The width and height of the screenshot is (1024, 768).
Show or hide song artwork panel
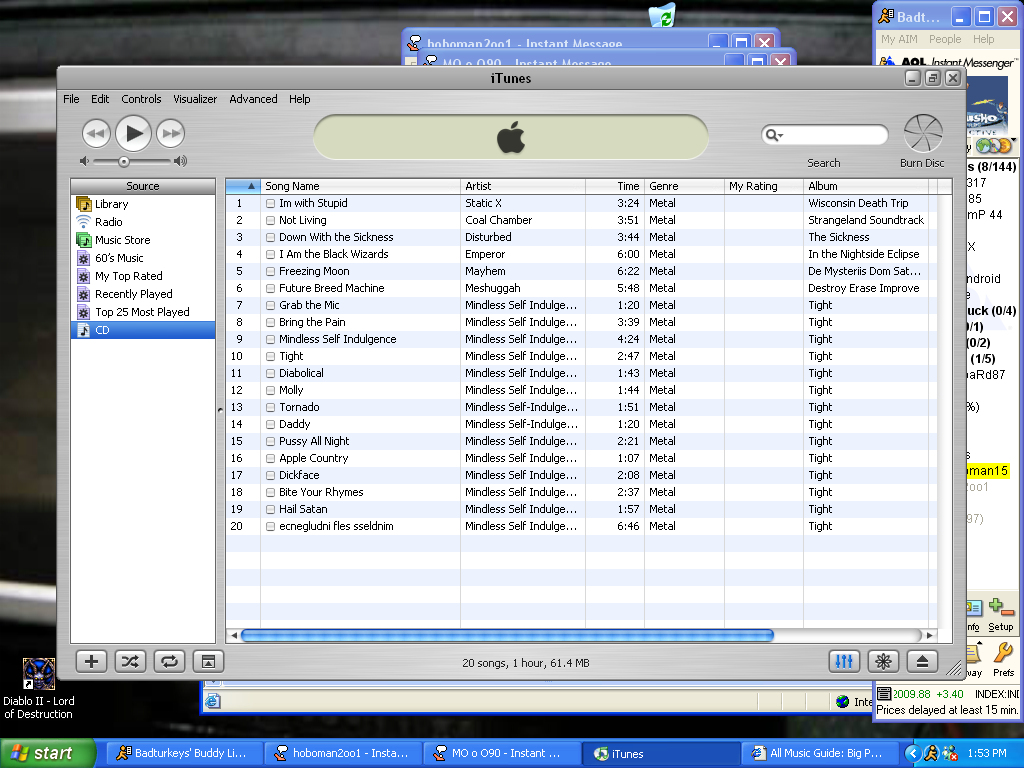pyautogui.click(x=208, y=662)
